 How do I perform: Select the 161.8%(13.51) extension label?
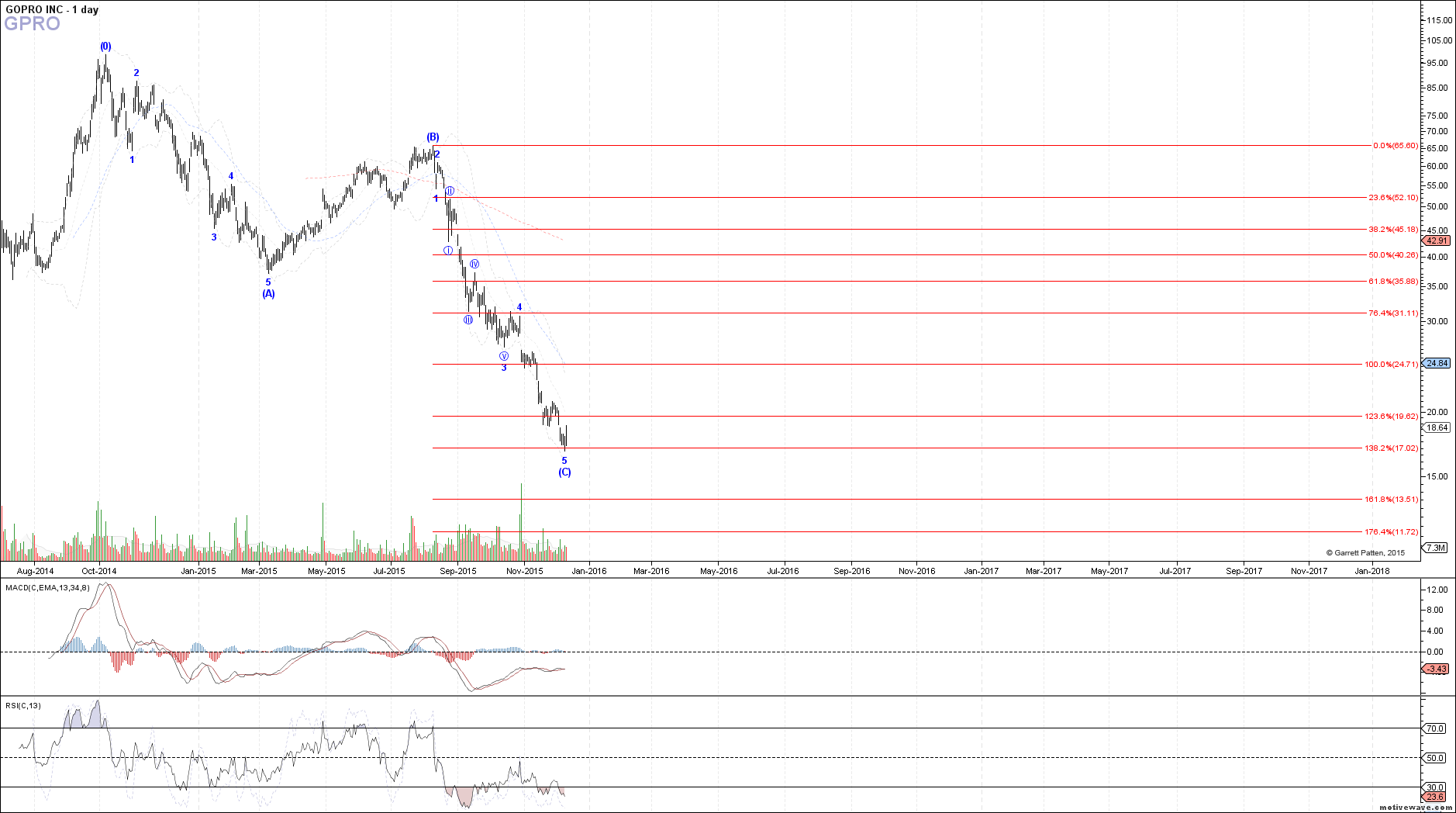[x=1392, y=500]
